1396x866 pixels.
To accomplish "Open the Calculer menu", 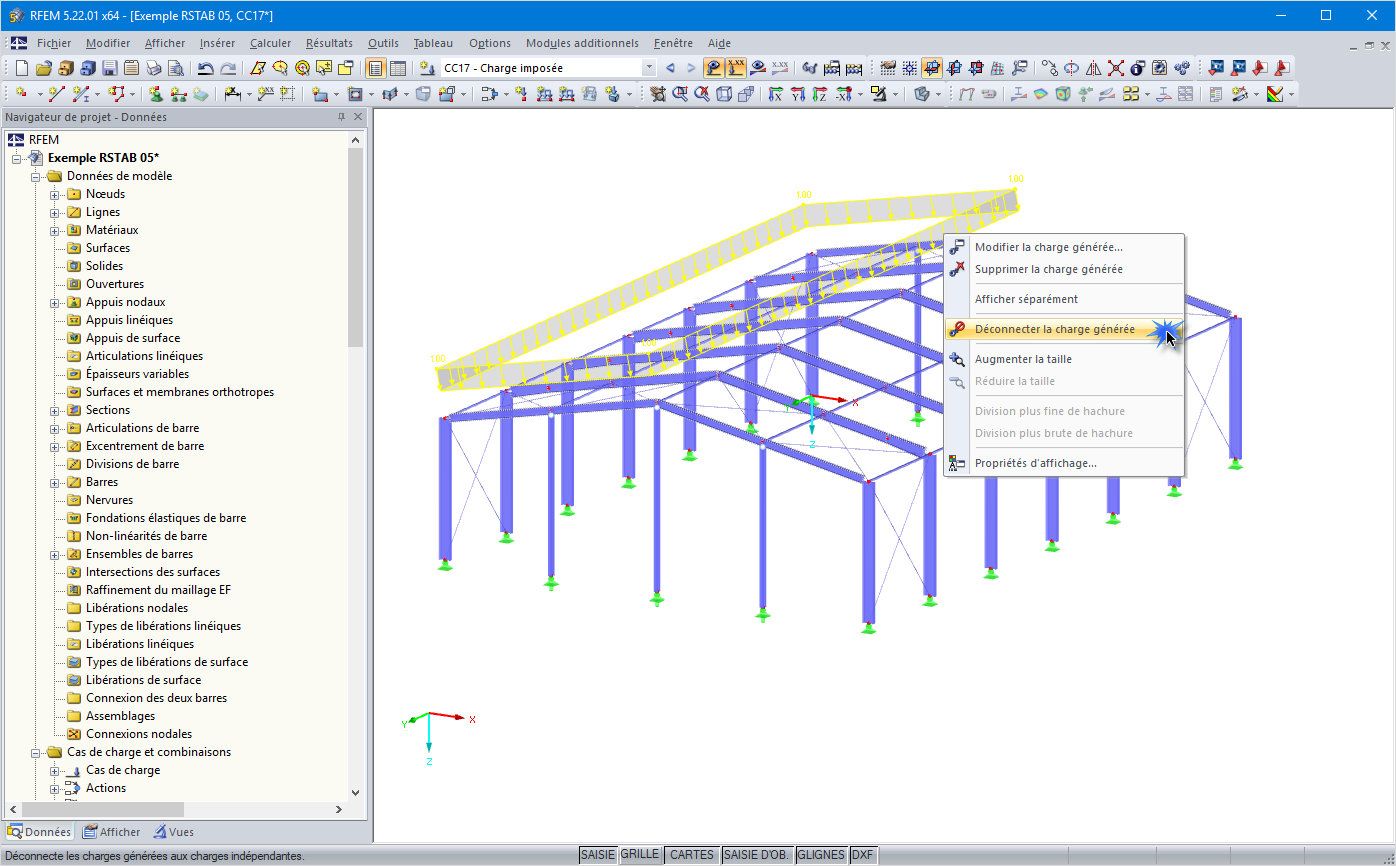I will coord(270,43).
